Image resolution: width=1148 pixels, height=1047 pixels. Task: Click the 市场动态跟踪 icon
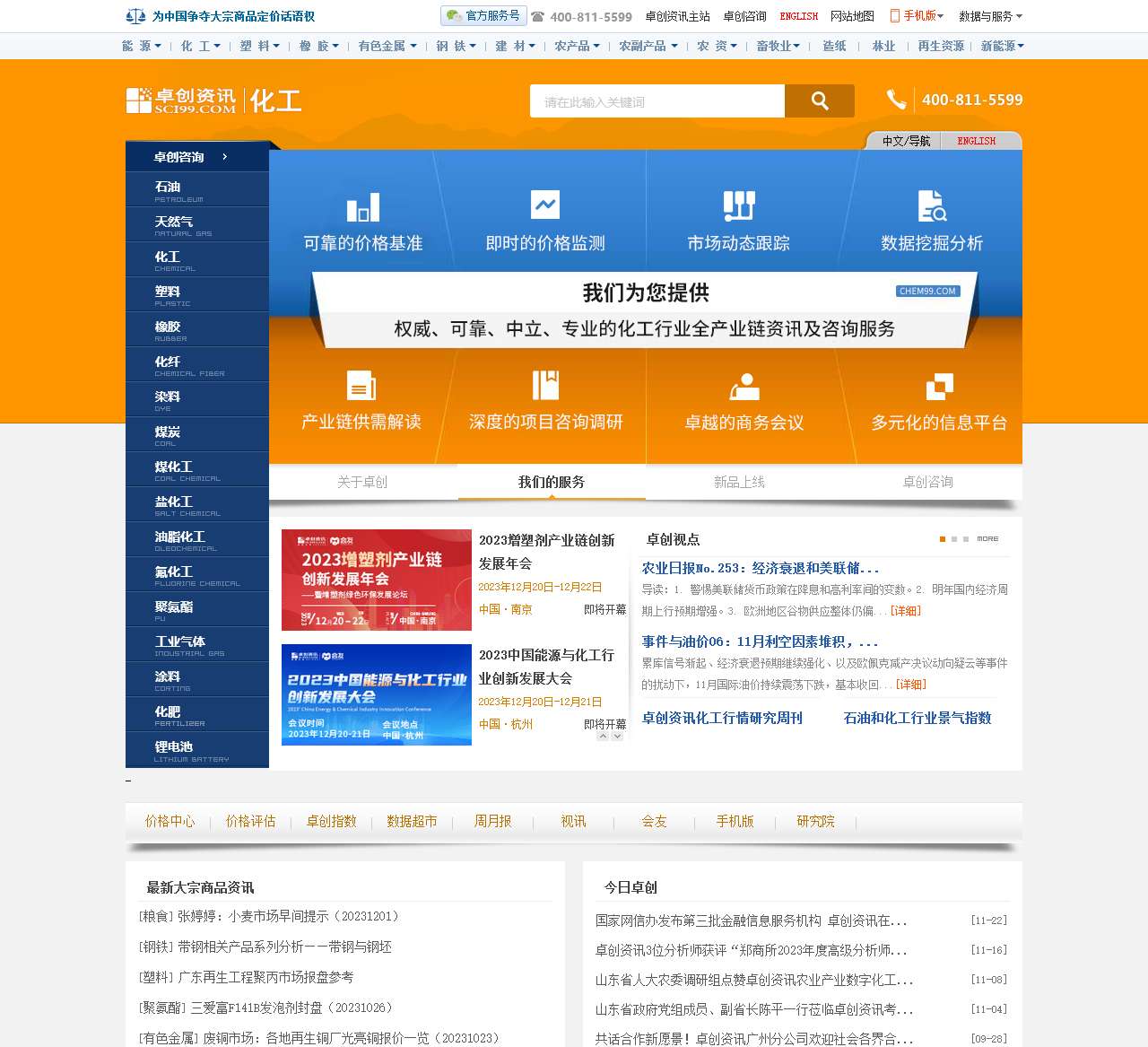739,205
